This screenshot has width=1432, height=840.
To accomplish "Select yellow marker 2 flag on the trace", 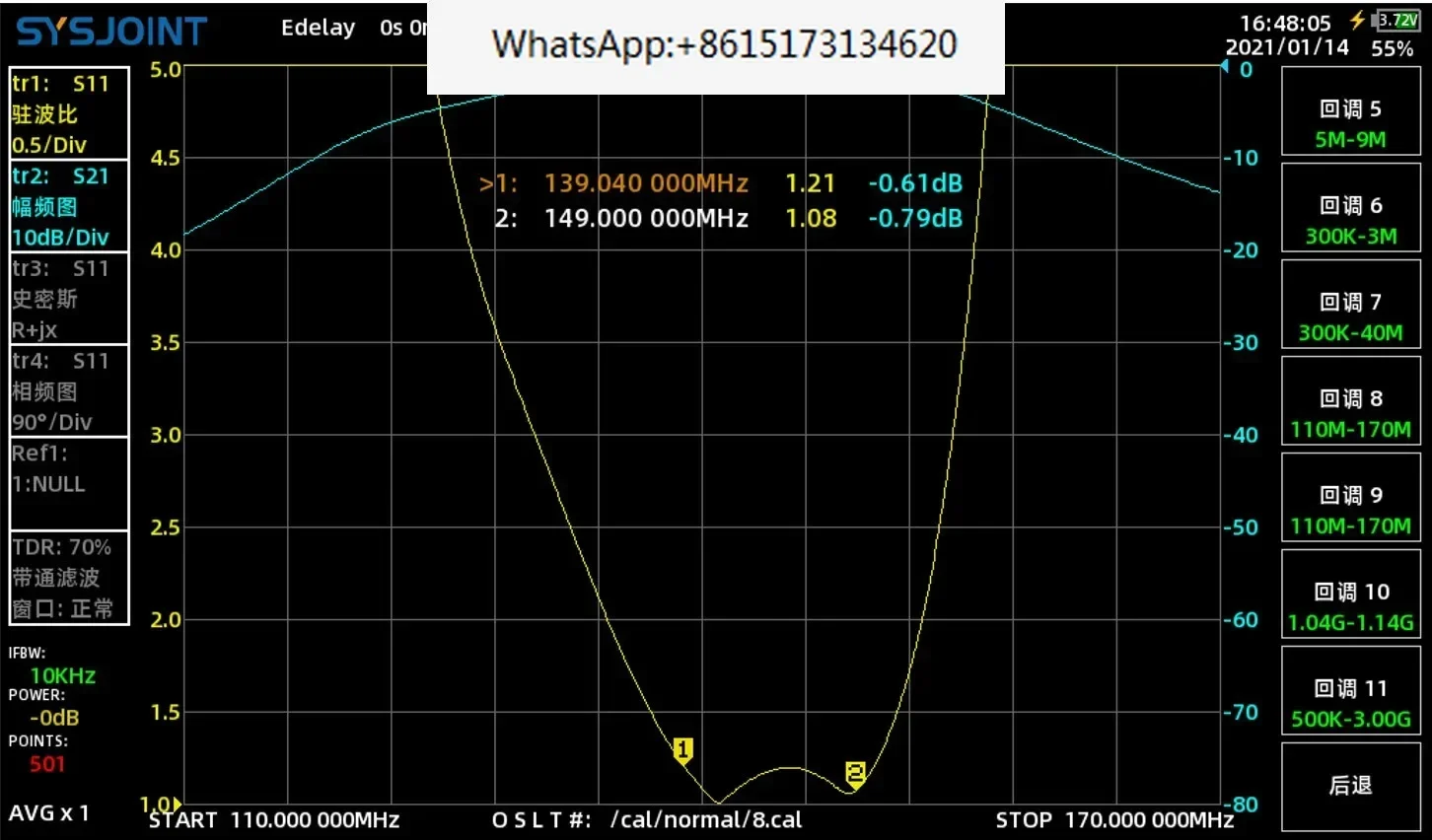I will (x=855, y=775).
